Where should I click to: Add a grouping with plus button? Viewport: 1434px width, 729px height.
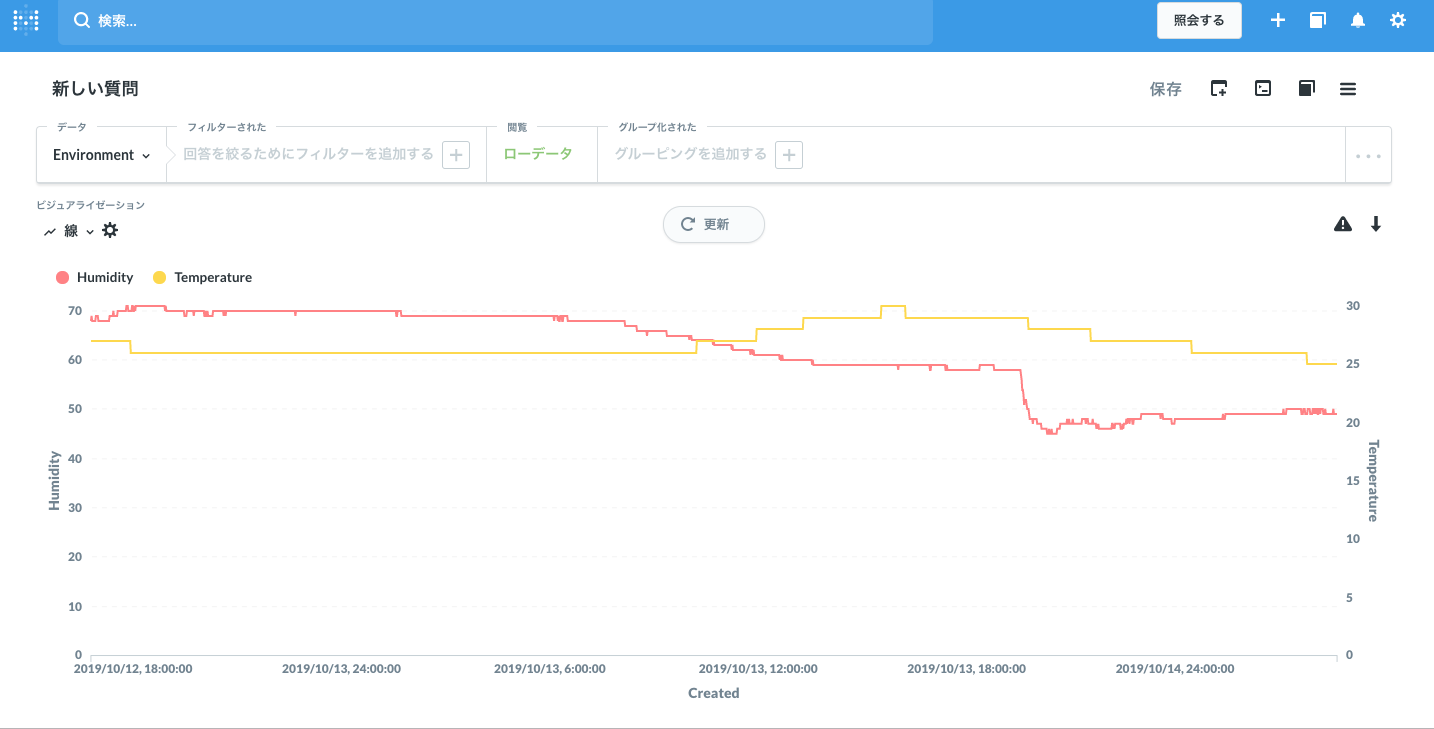point(789,155)
